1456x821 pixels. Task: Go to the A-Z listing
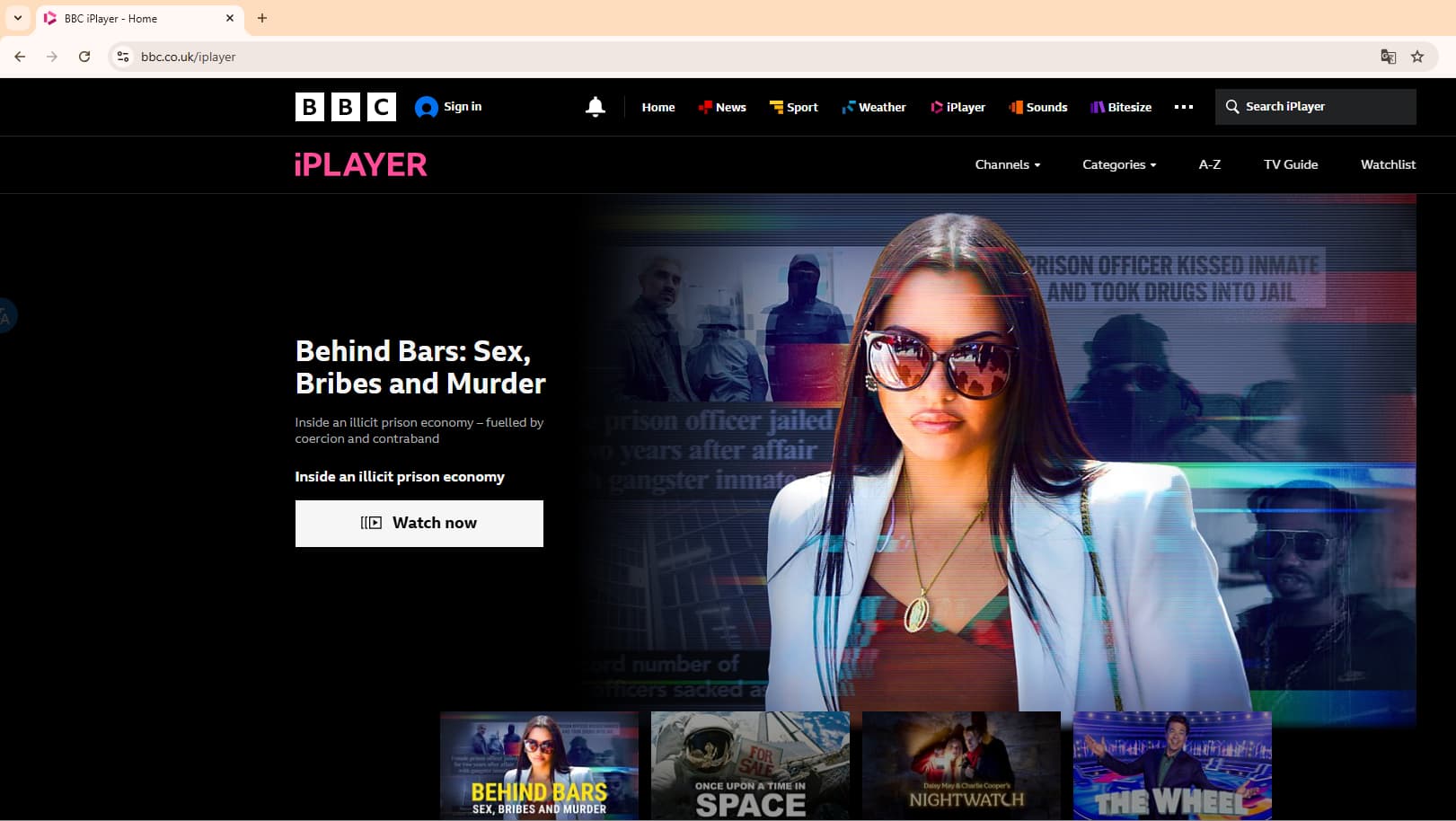(x=1209, y=164)
